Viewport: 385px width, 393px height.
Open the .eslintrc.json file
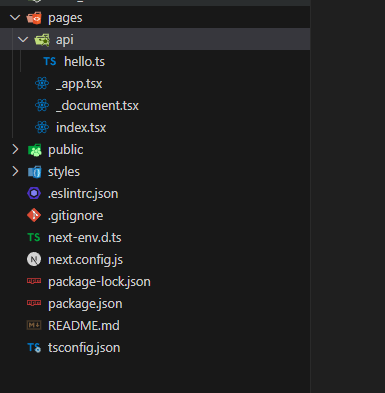click(x=83, y=194)
